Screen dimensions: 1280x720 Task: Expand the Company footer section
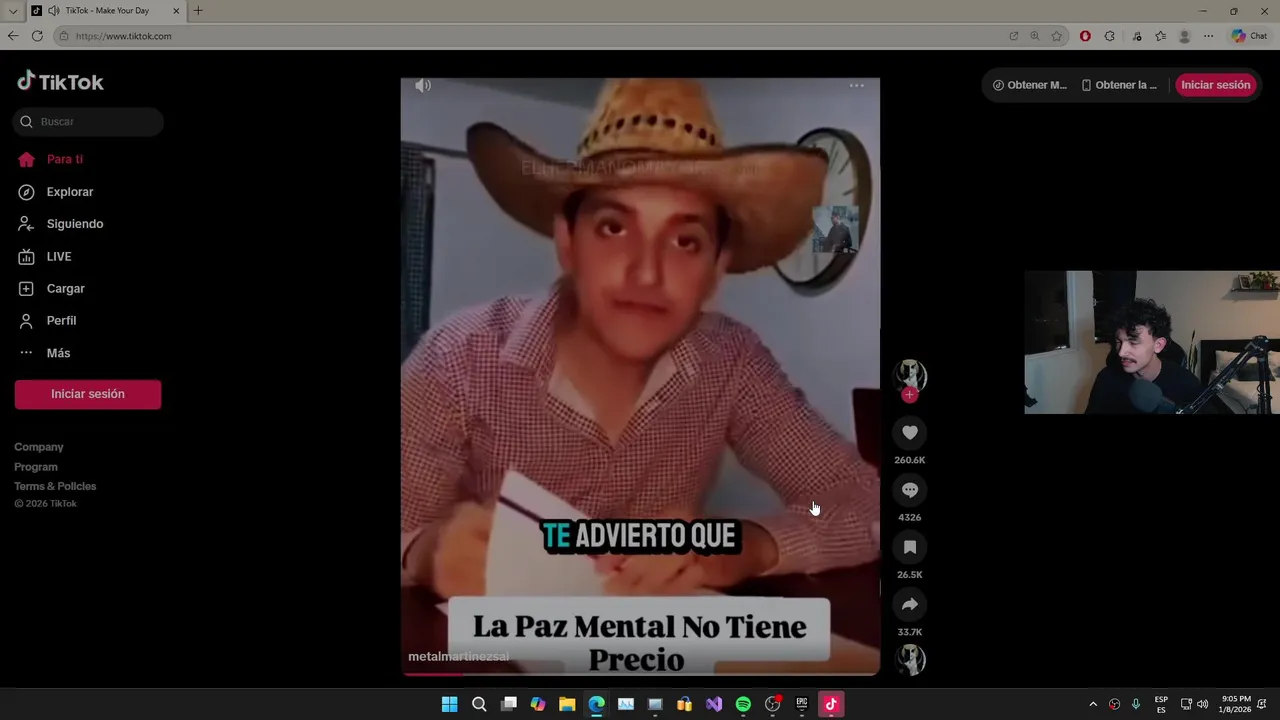point(39,447)
